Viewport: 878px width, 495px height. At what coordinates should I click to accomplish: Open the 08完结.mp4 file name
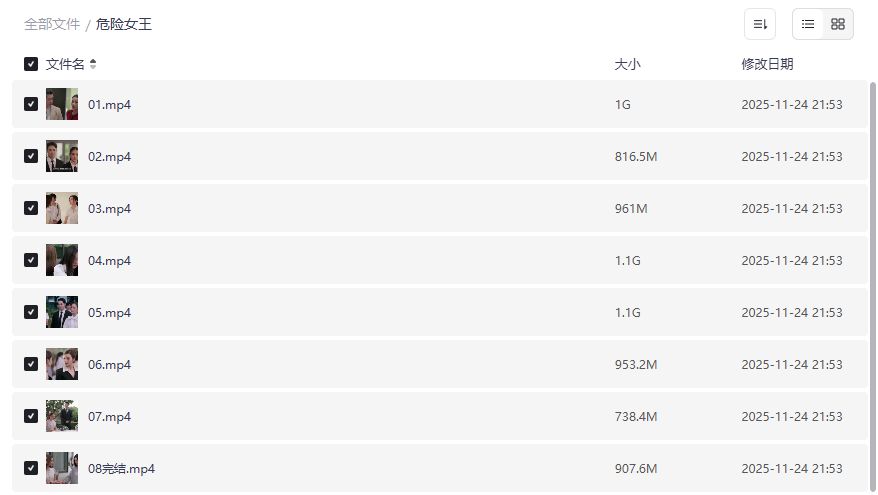121,468
